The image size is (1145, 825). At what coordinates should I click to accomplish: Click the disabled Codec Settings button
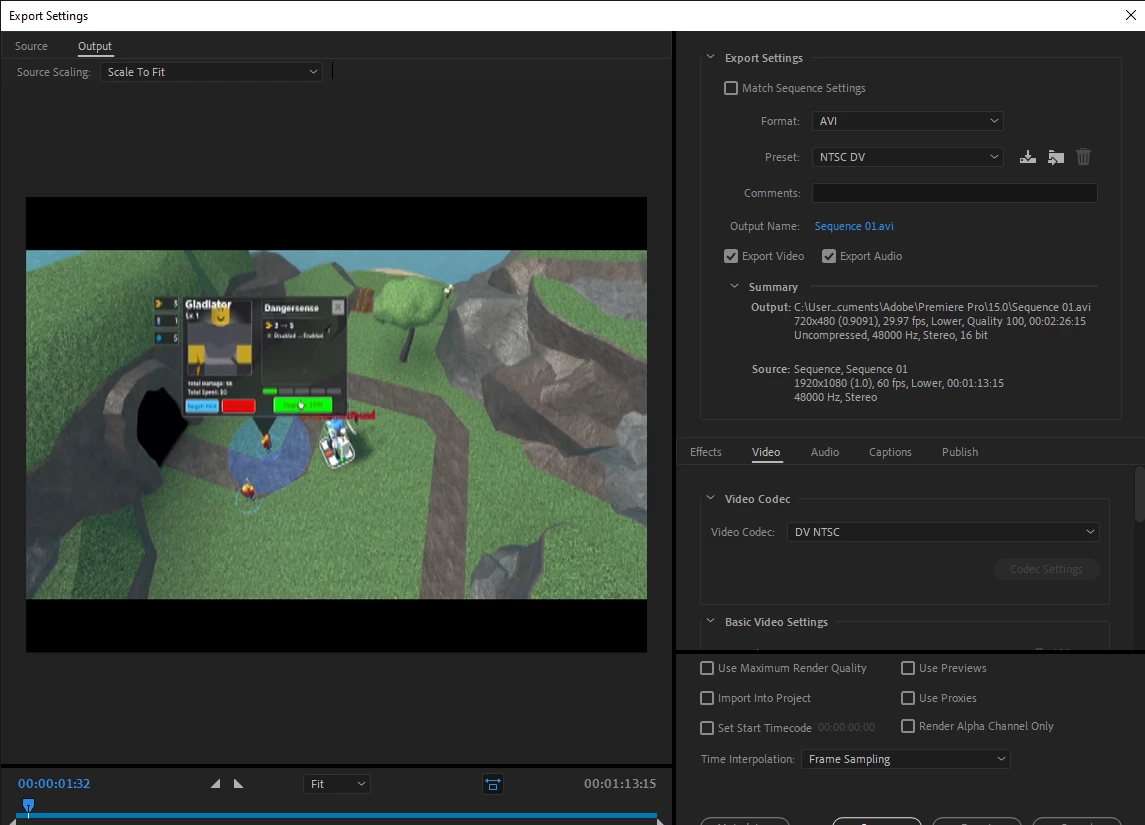point(1046,569)
